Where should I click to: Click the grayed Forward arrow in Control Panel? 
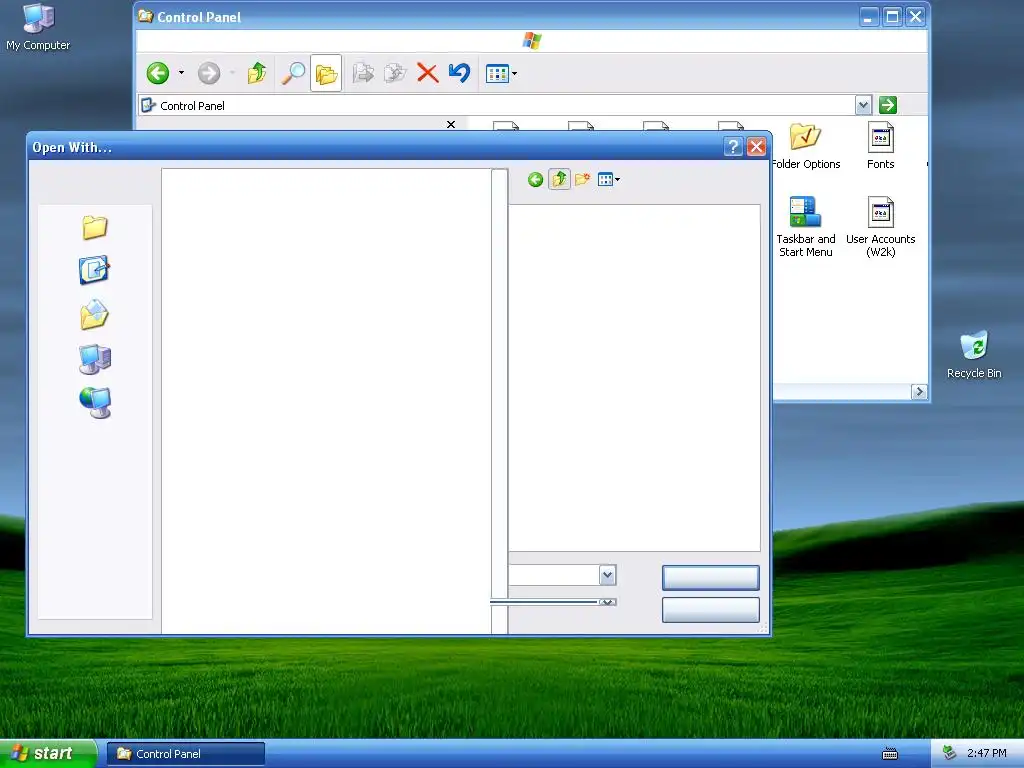(x=209, y=73)
